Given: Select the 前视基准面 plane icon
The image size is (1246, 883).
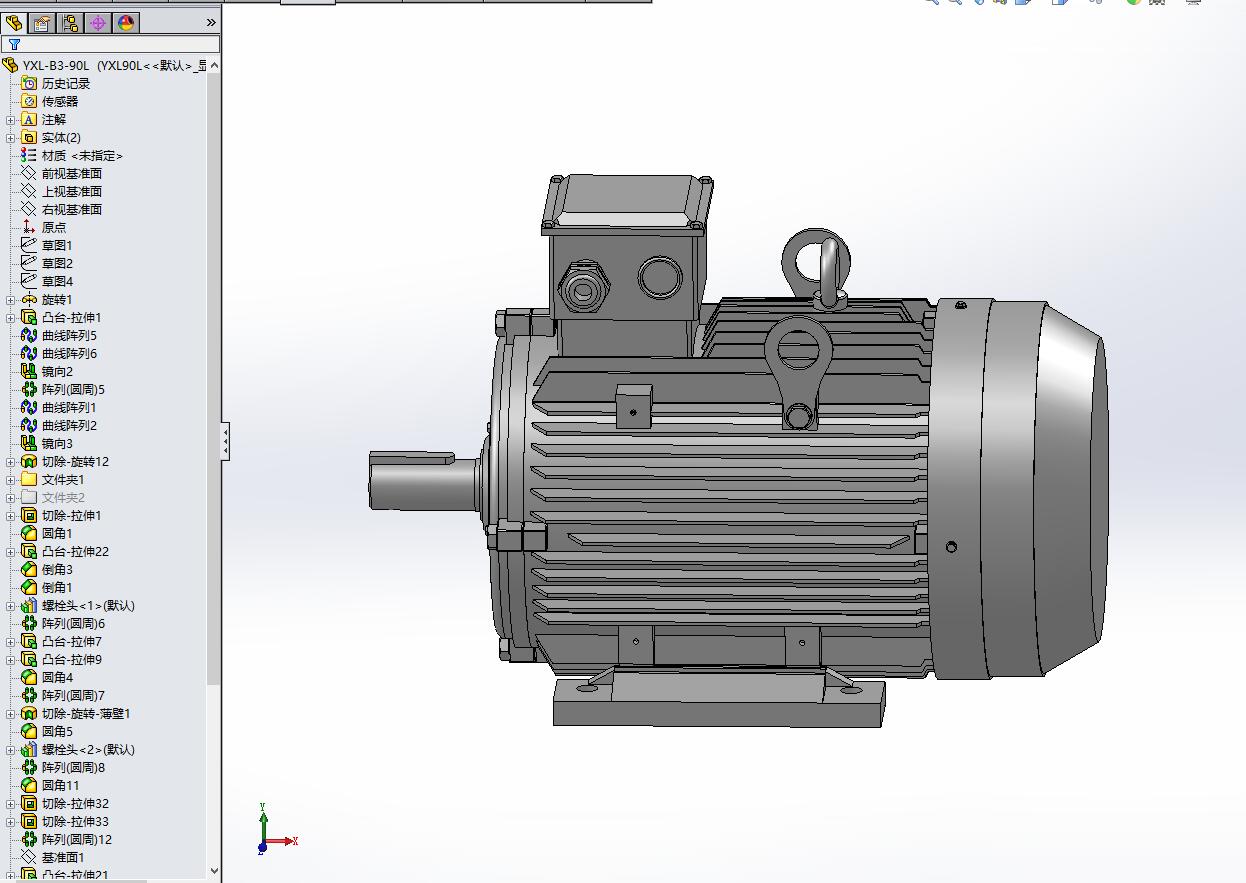Looking at the screenshot, I should (29, 173).
